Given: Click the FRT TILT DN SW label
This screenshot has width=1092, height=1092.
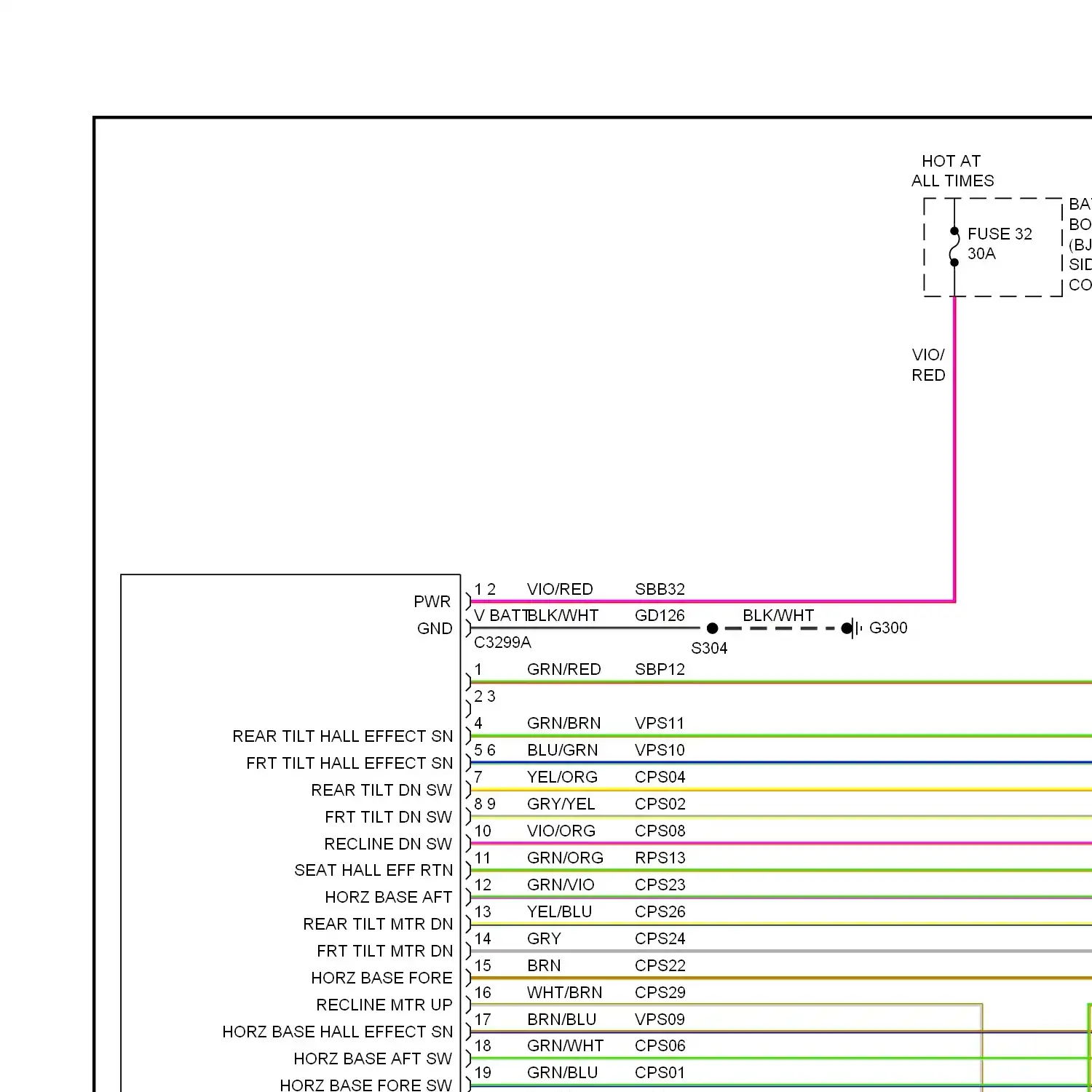Looking at the screenshot, I should [389, 817].
